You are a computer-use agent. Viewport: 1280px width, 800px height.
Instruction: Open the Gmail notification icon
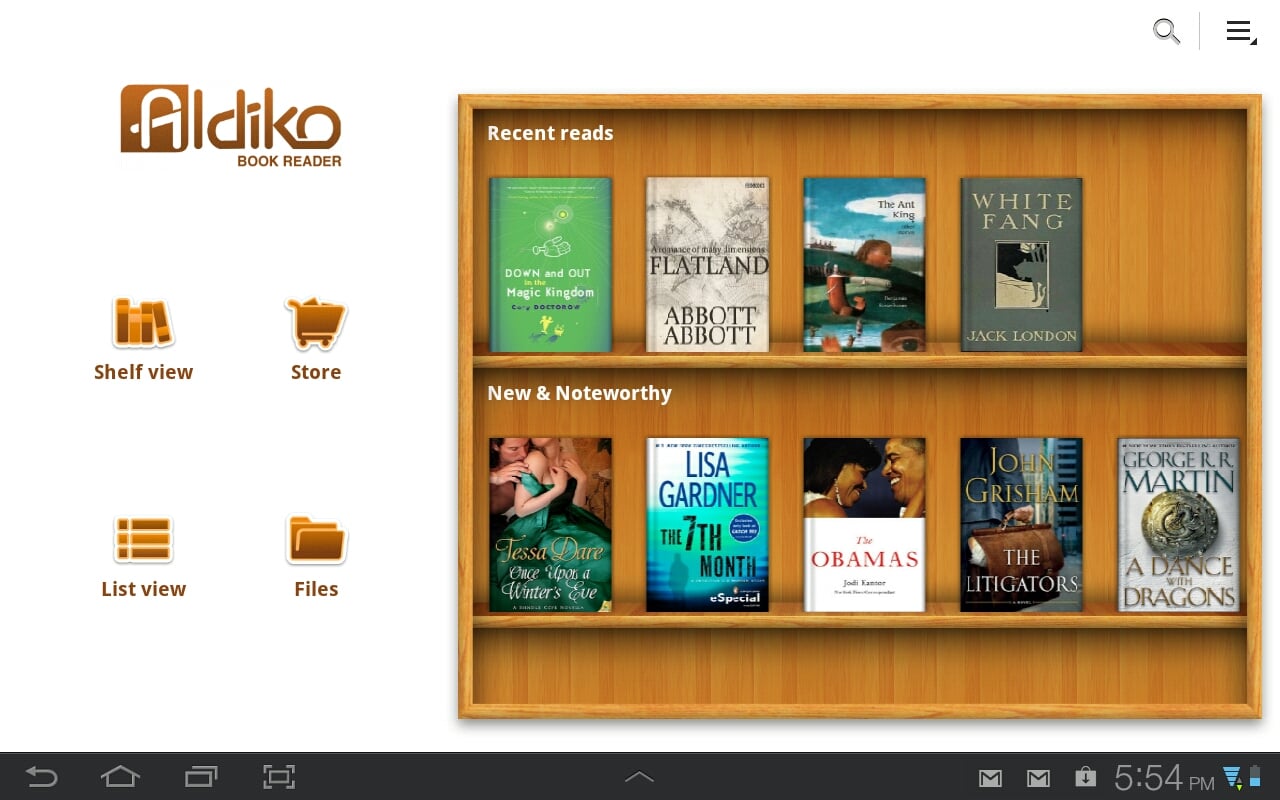(990, 777)
